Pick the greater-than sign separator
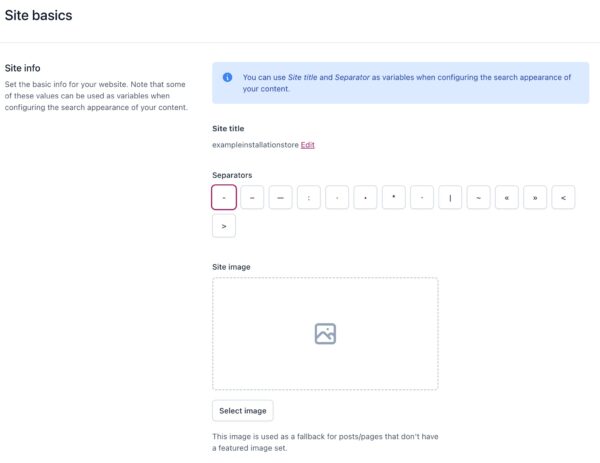The height and width of the screenshot is (463, 600). point(224,226)
